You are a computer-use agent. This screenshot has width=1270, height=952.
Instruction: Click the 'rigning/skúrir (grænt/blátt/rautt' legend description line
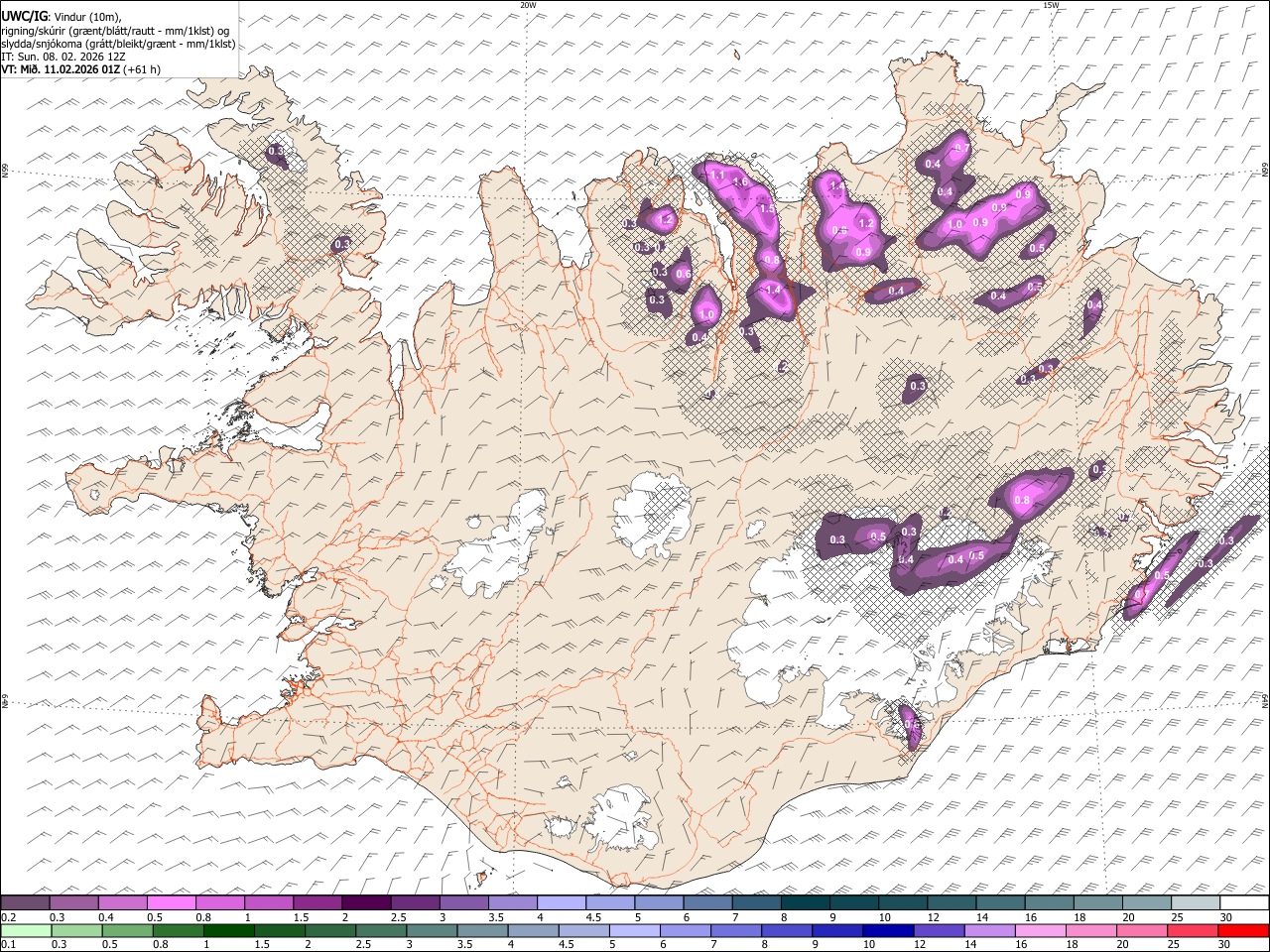117,31
